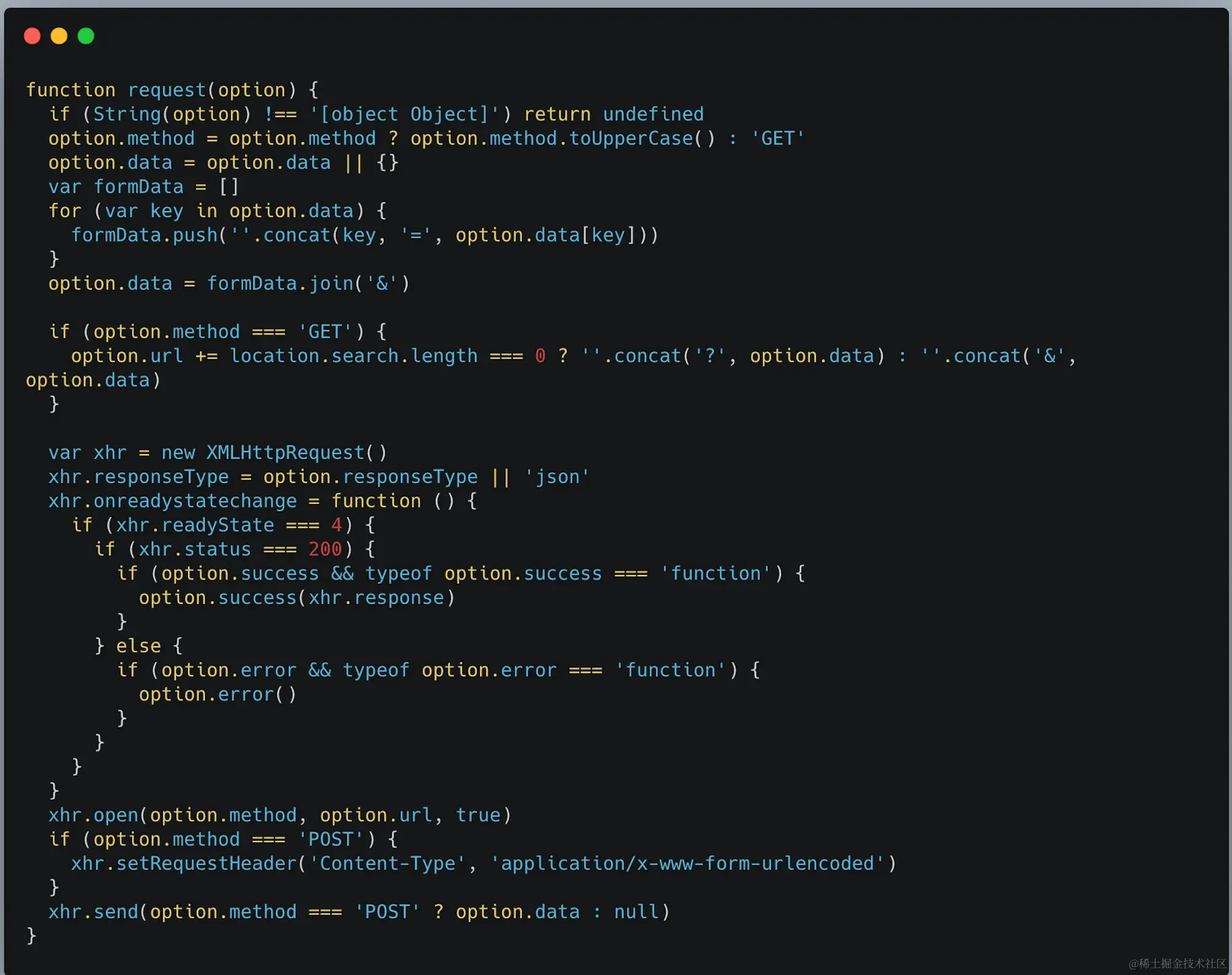Click the 'json' string literal
This screenshot has width=1232, height=975.
coord(556,477)
